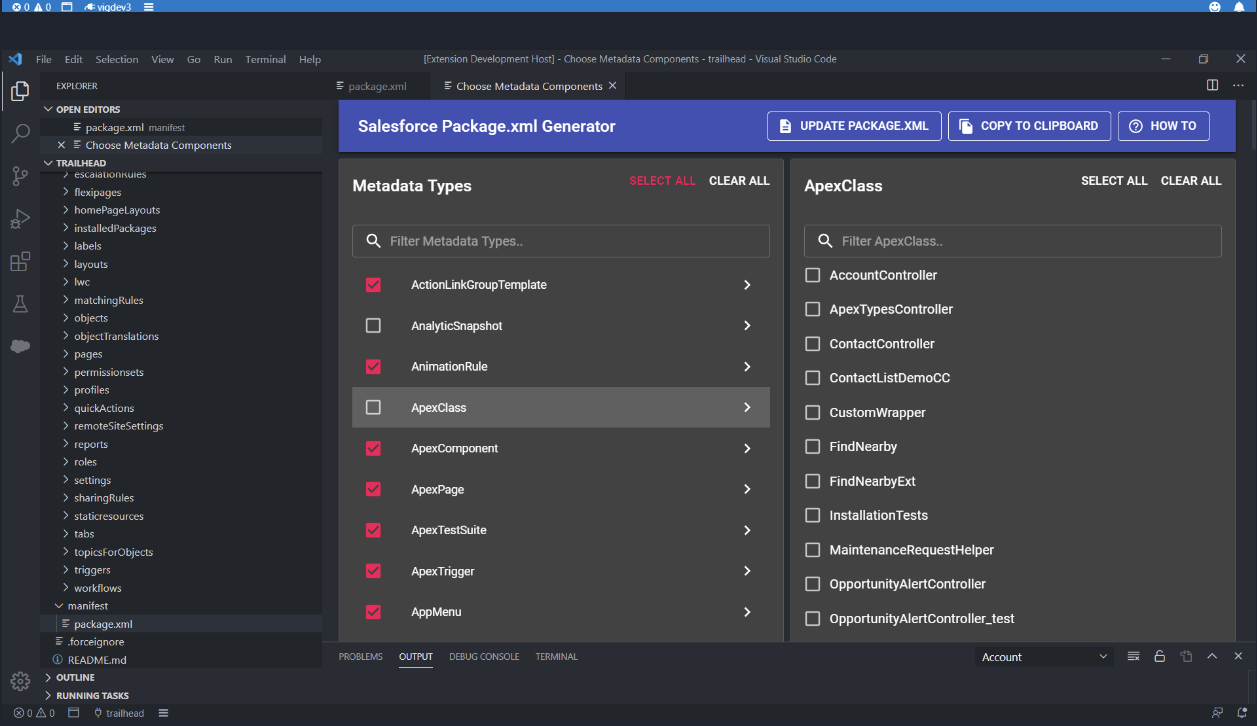The image size is (1257, 726).
Task: Switch to the package.xml editor tab
Action: tap(378, 86)
